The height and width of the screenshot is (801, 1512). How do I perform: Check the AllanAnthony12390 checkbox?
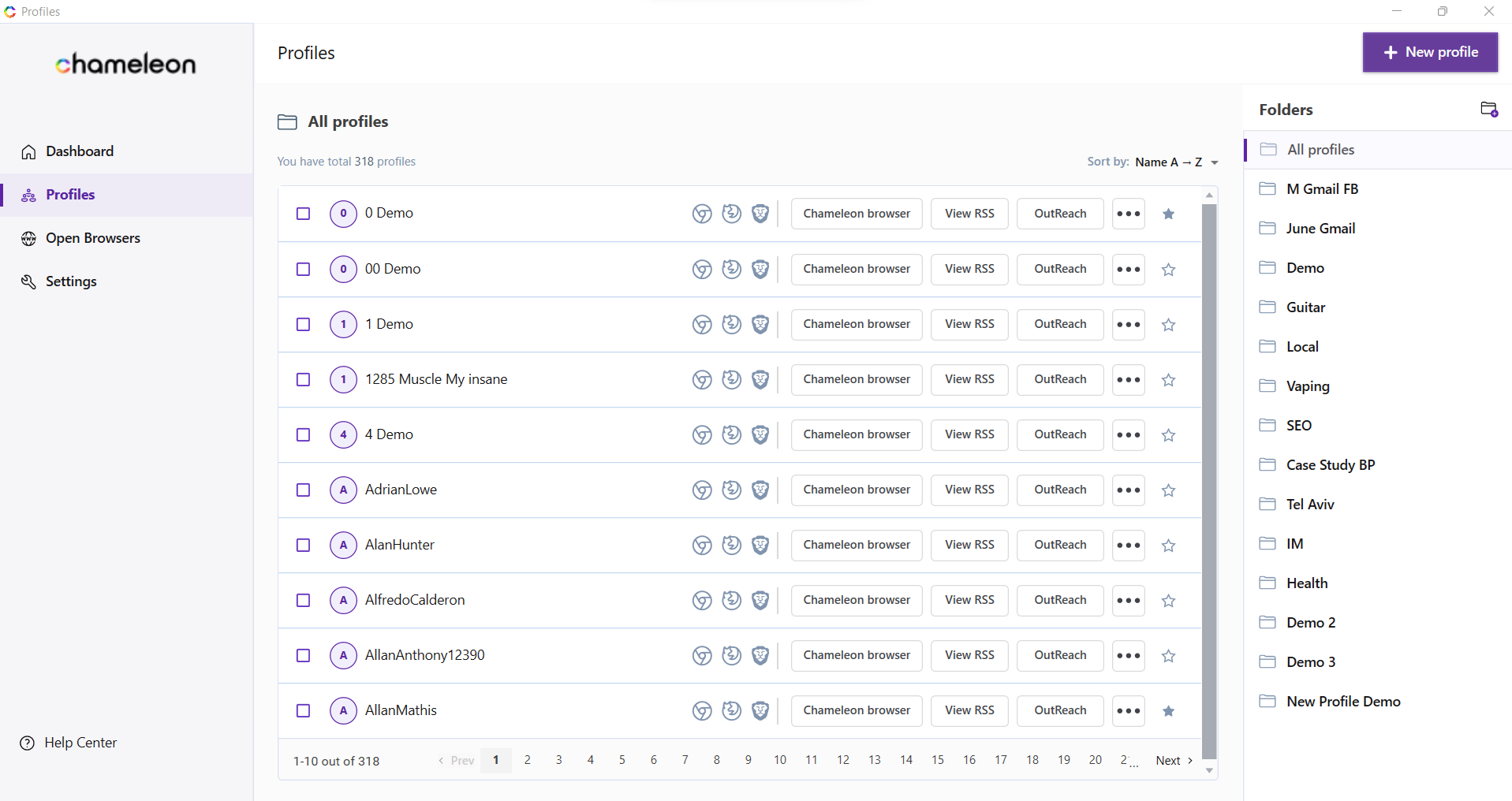click(x=303, y=655)
